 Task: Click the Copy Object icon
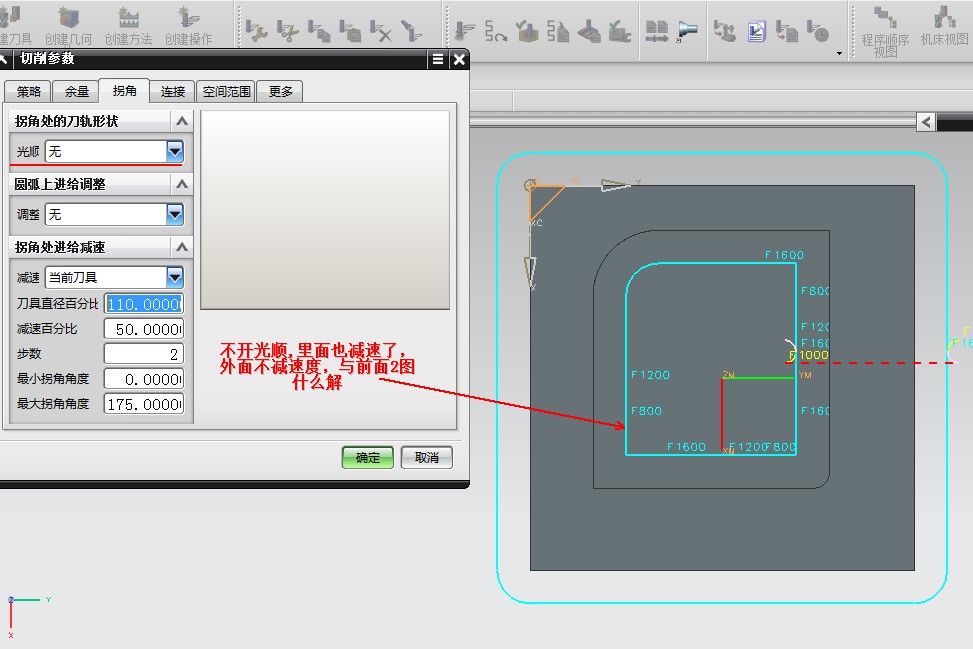click(x=319, y=30)
